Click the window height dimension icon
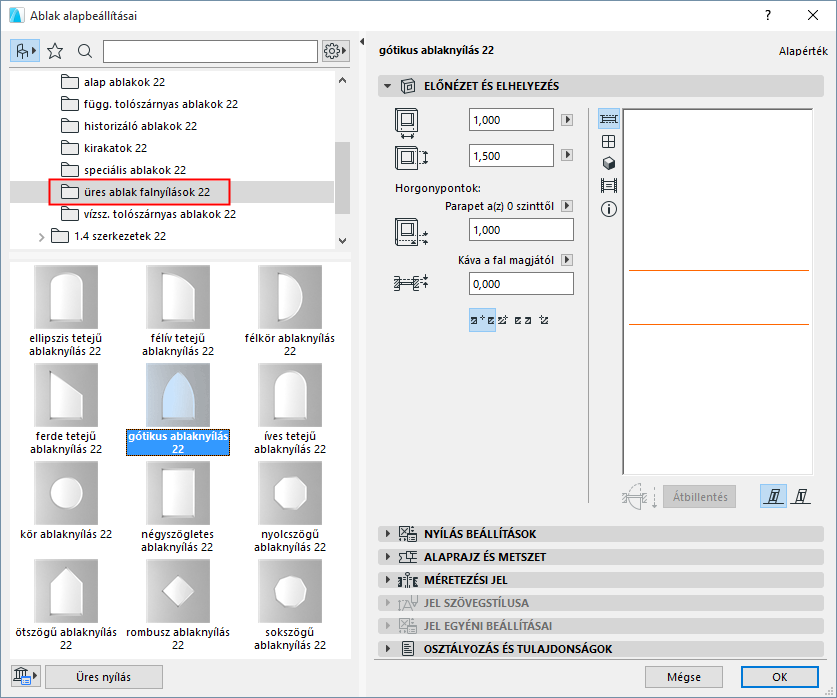Screen dimensions: 837x698 (411, 158)
